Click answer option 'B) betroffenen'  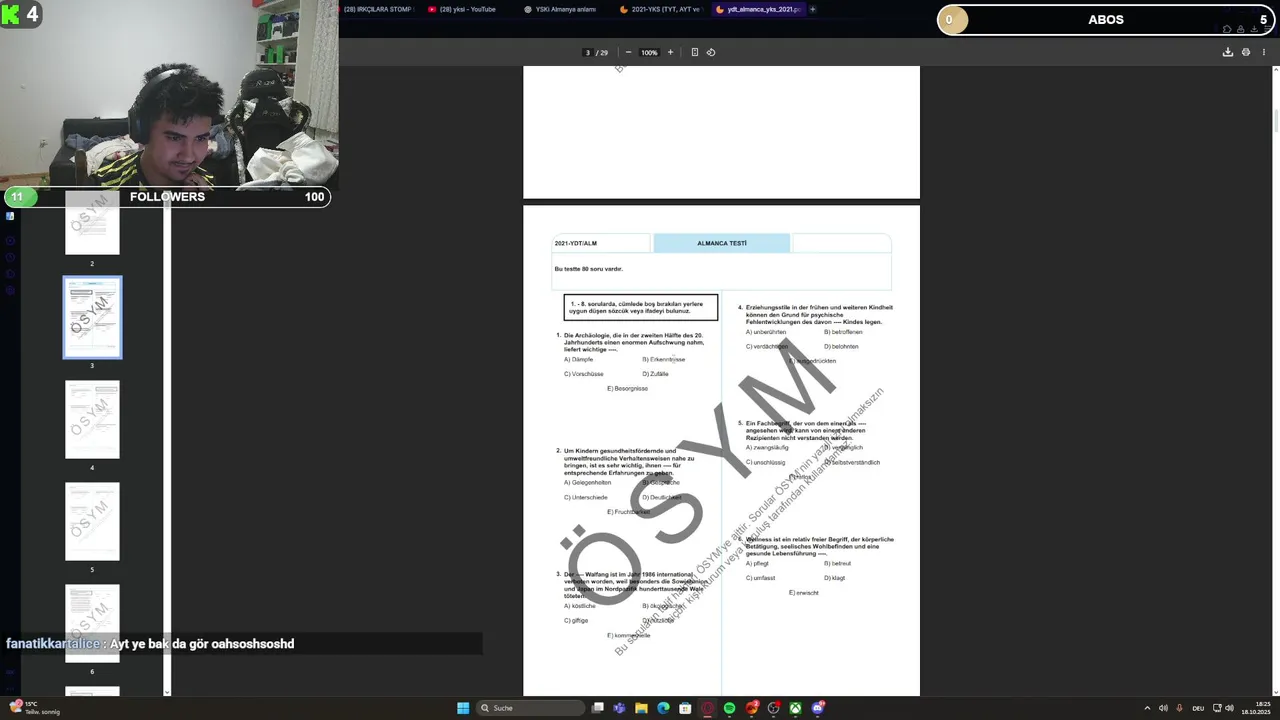(x=845, y=332)
